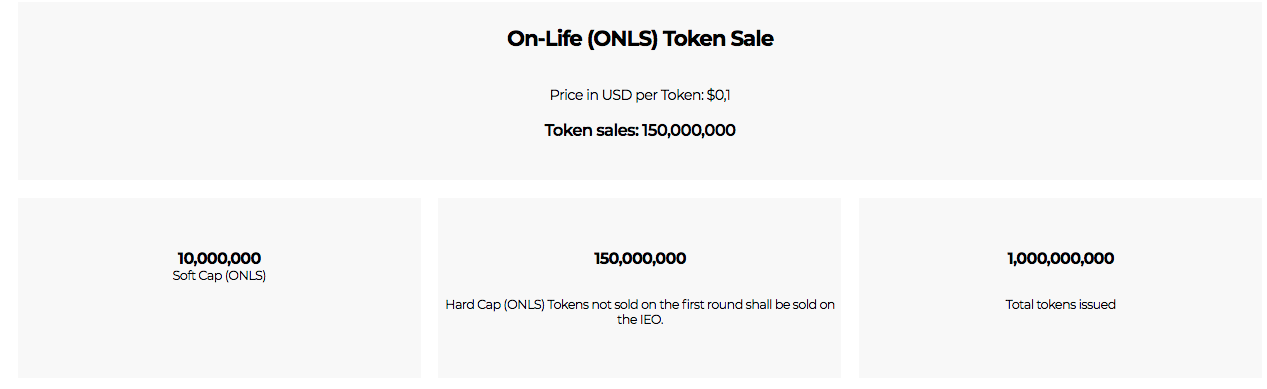
Task: Select the soft cap card panel
Action: (219, 288)
